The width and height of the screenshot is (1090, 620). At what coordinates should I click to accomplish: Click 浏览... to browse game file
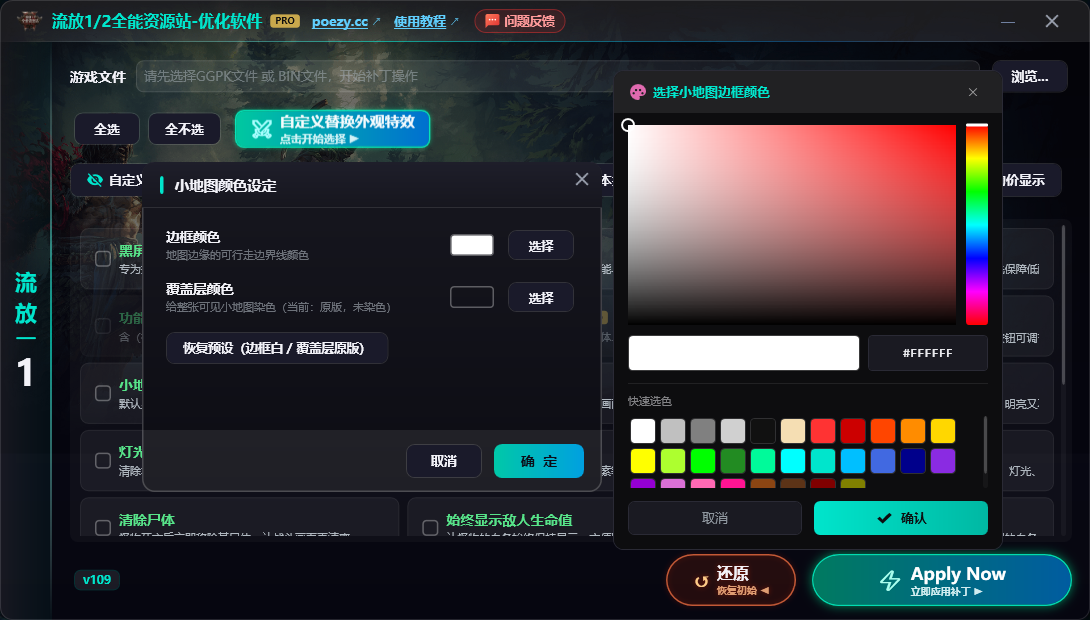[x=1030, y=76]
